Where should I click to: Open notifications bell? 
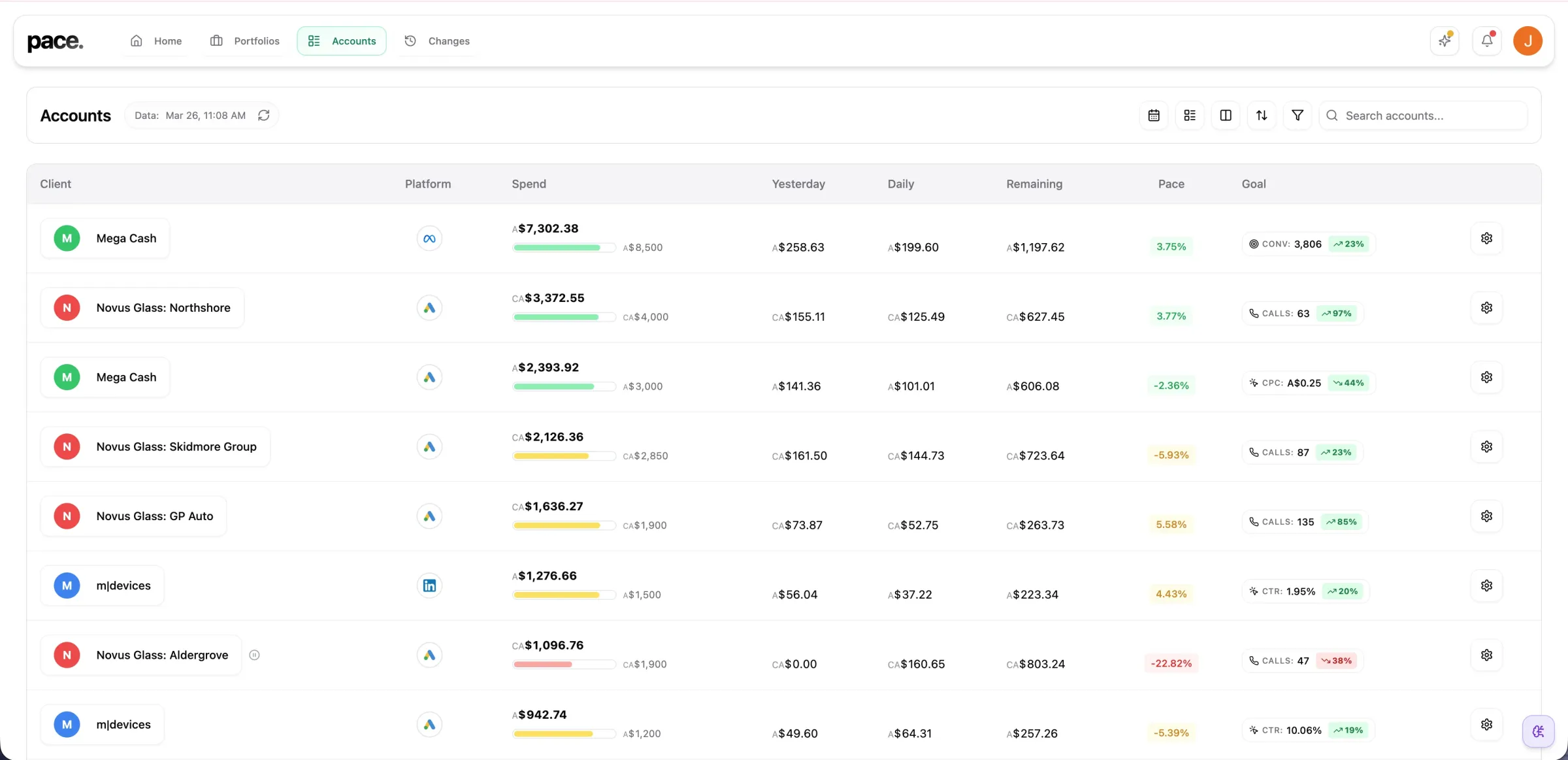tap(1487, 41)
